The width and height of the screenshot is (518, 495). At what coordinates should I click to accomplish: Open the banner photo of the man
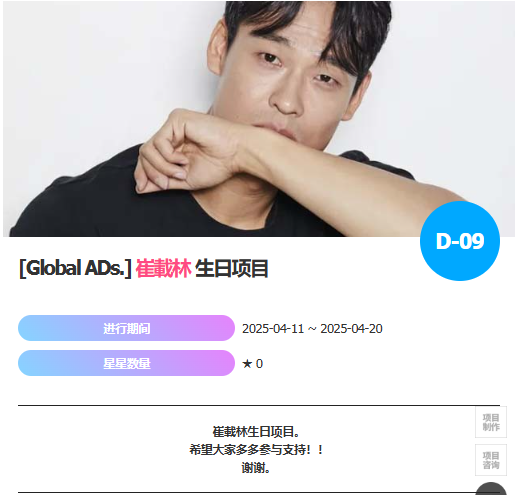point(259,119)
